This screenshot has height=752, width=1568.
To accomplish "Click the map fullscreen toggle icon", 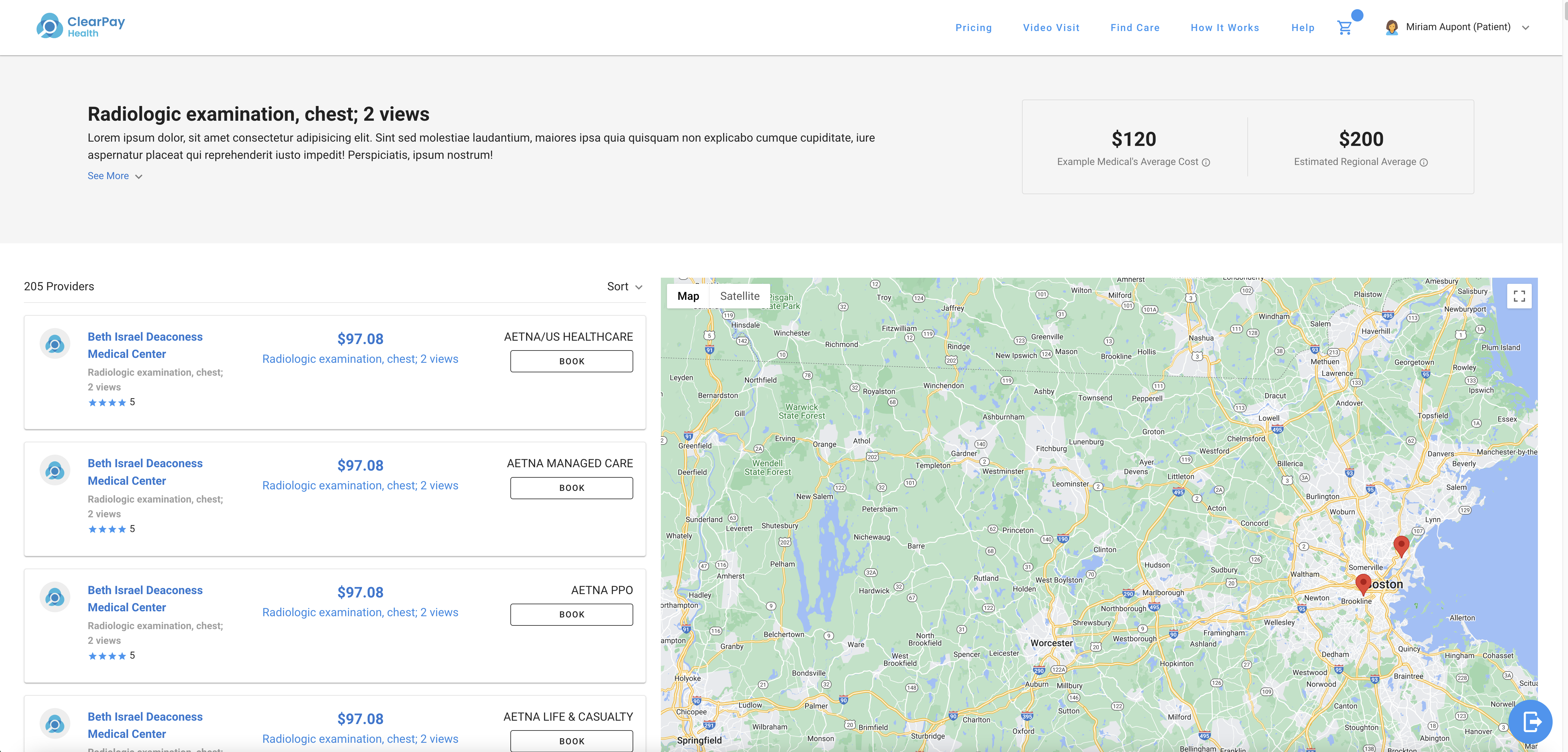I will tap(1519, 296).
